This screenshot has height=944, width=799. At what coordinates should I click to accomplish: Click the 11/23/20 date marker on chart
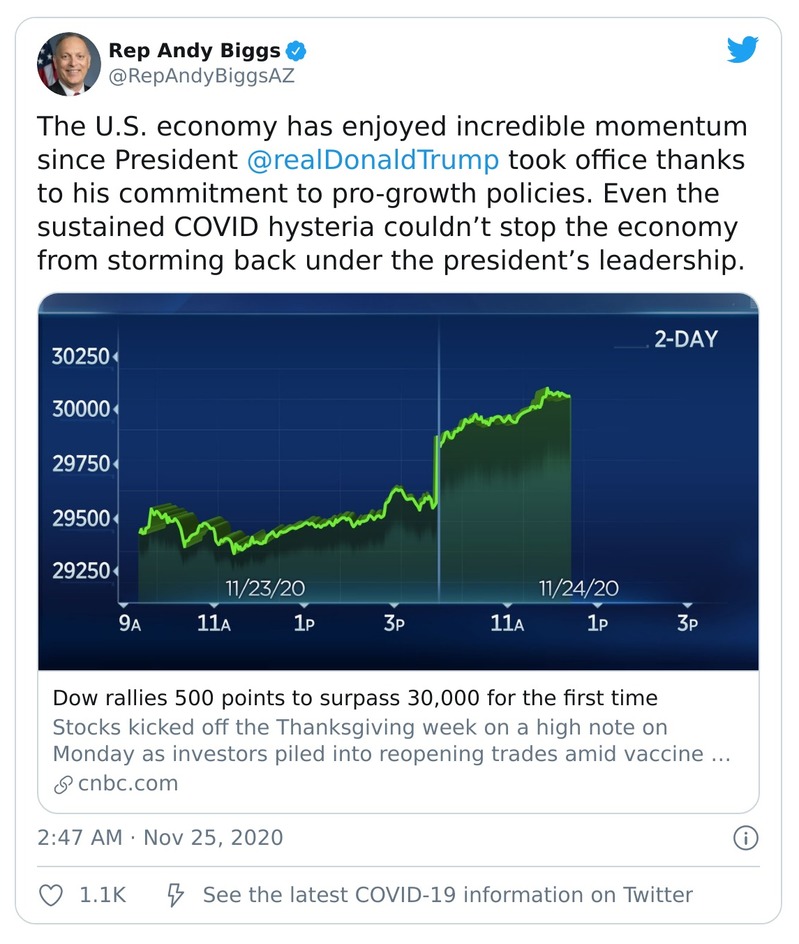pos(265,588)
